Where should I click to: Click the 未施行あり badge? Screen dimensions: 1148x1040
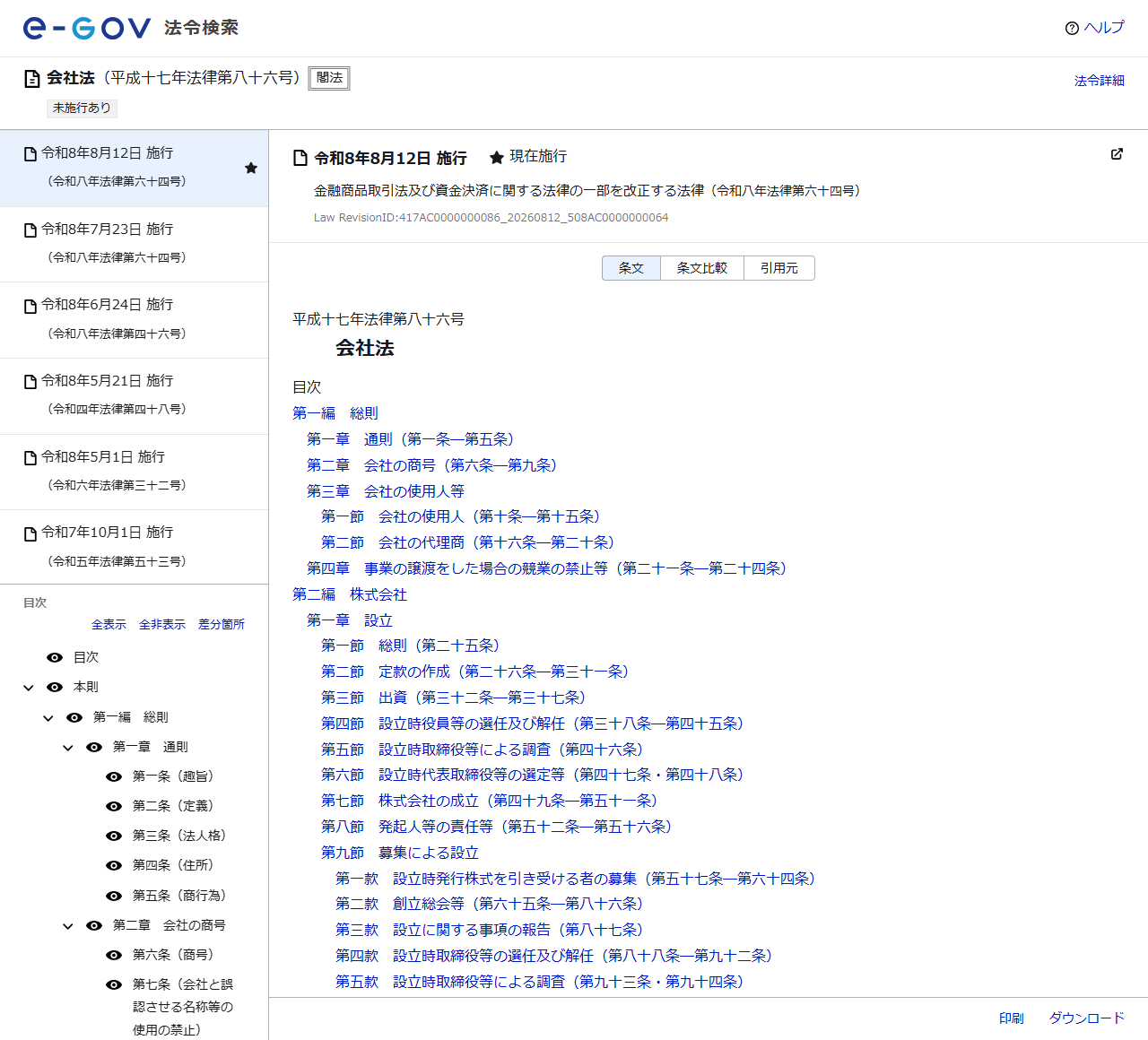click(x=82, y=108)
